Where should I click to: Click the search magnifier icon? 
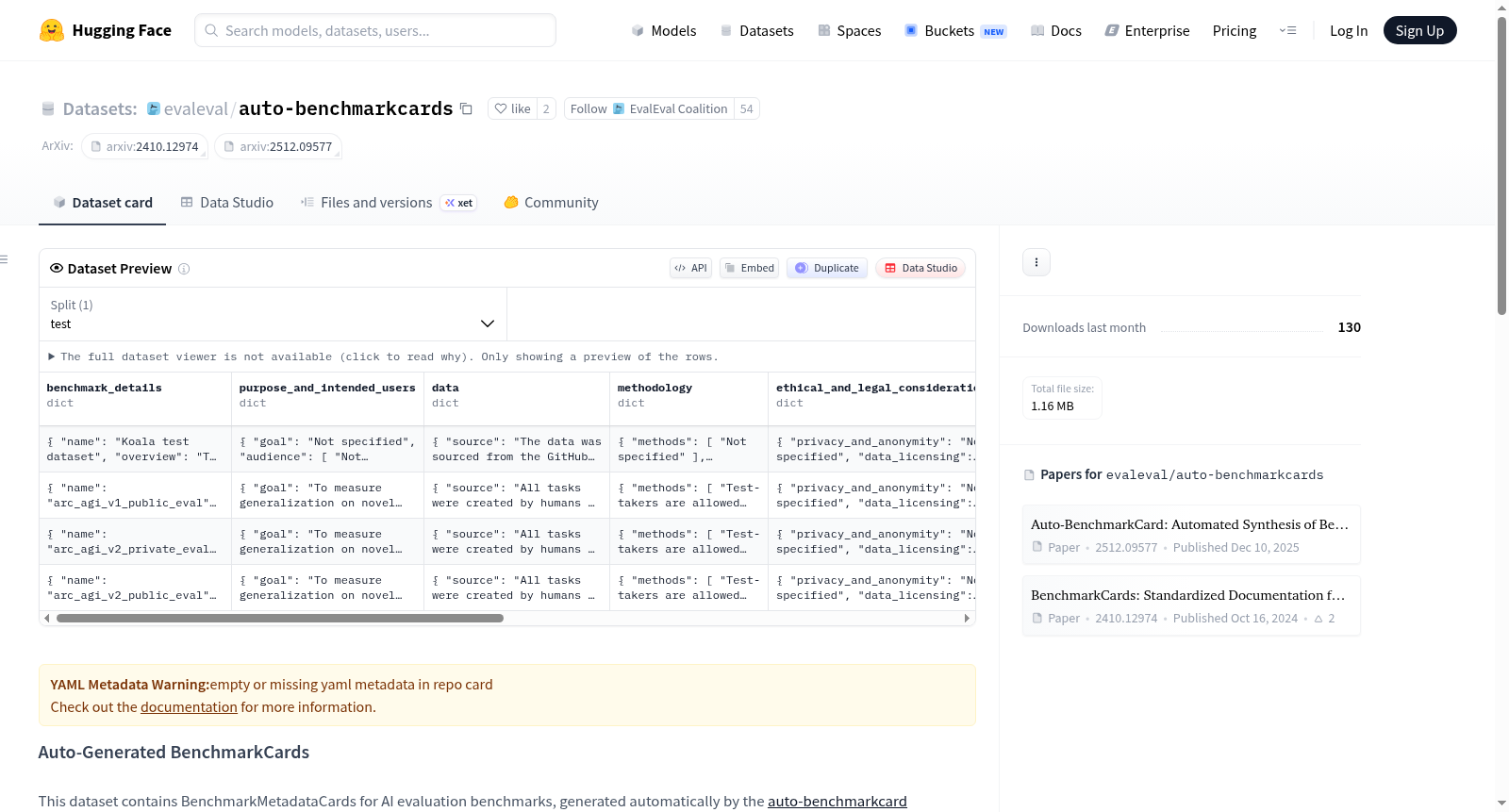211,30
